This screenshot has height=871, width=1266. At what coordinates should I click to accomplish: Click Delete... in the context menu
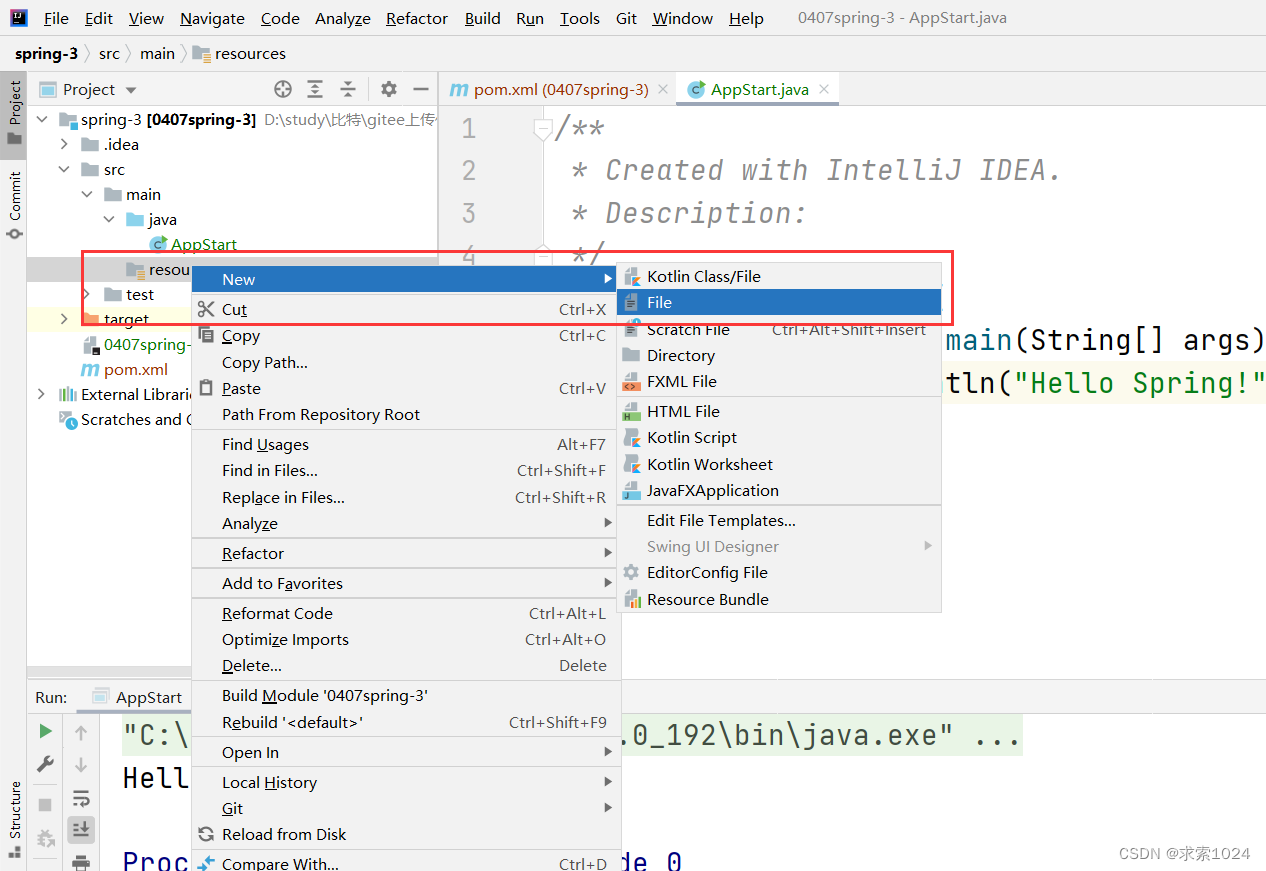point(406,665)
